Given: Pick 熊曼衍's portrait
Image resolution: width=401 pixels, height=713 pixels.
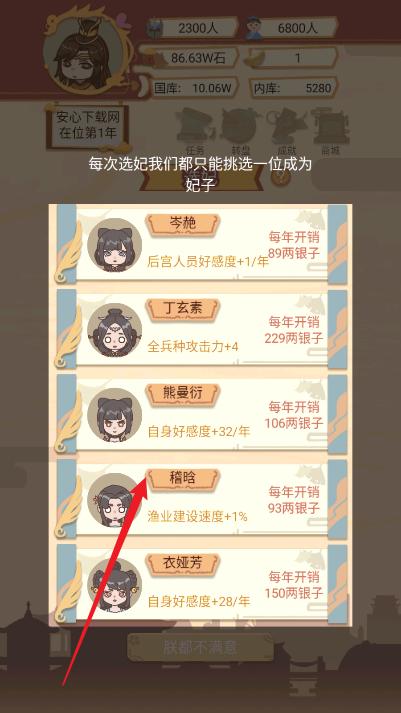Looking at the screenshot, I should coord(114,415).
